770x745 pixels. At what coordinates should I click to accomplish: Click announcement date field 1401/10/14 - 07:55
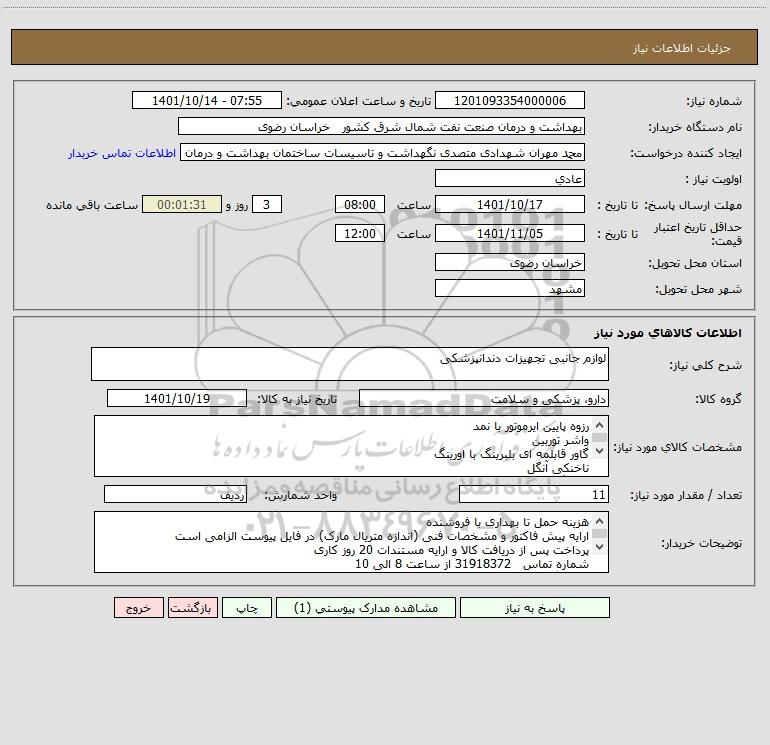click(x=207, y=100)
